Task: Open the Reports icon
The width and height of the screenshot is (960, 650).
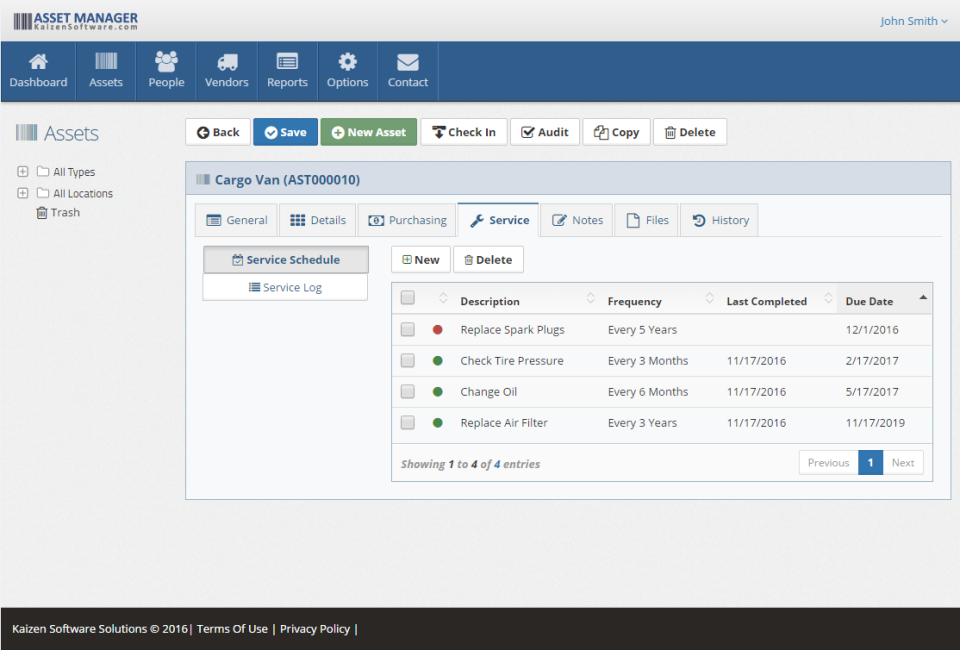Action: [x=287, y=63]
